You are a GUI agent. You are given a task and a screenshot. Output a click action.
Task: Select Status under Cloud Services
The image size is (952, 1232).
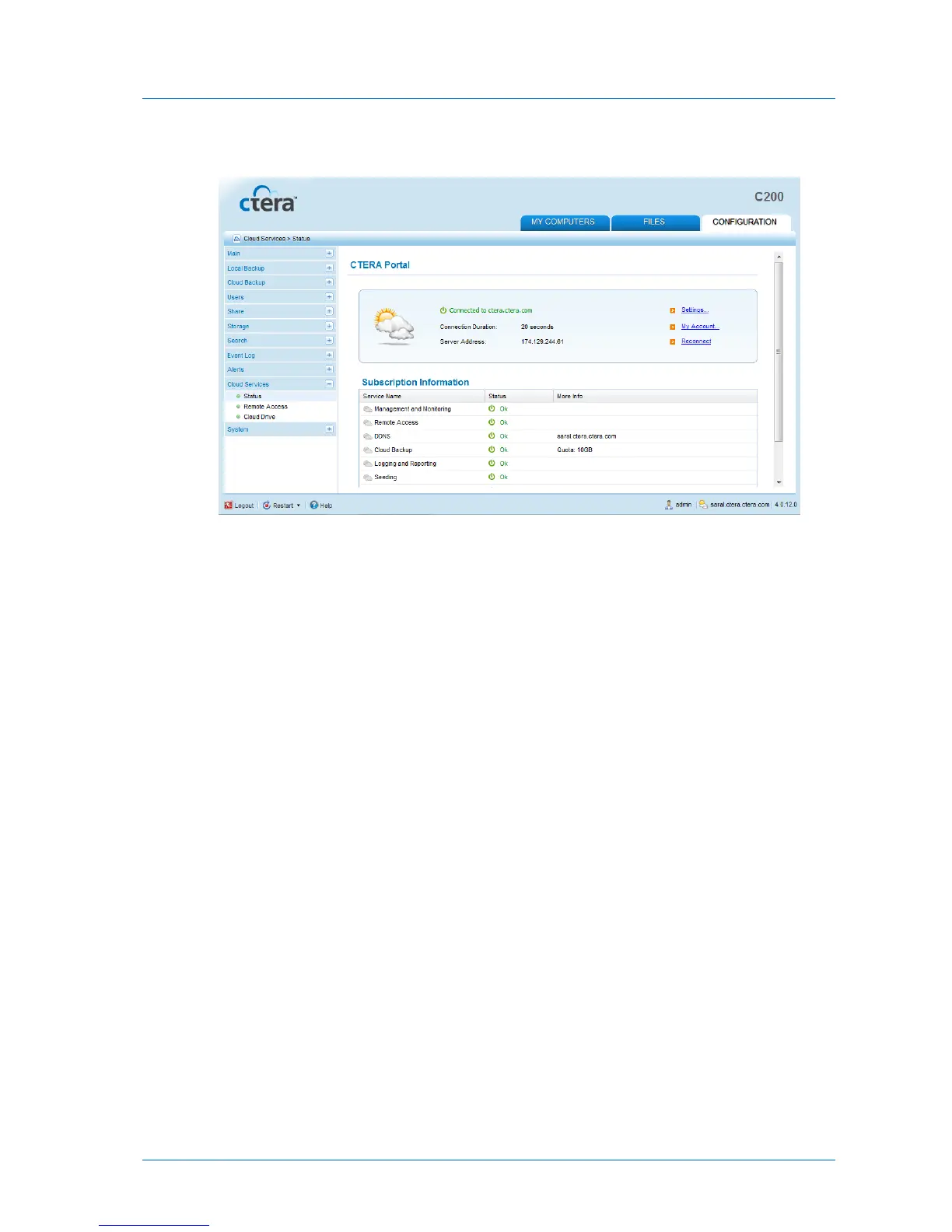pos(253,396)
